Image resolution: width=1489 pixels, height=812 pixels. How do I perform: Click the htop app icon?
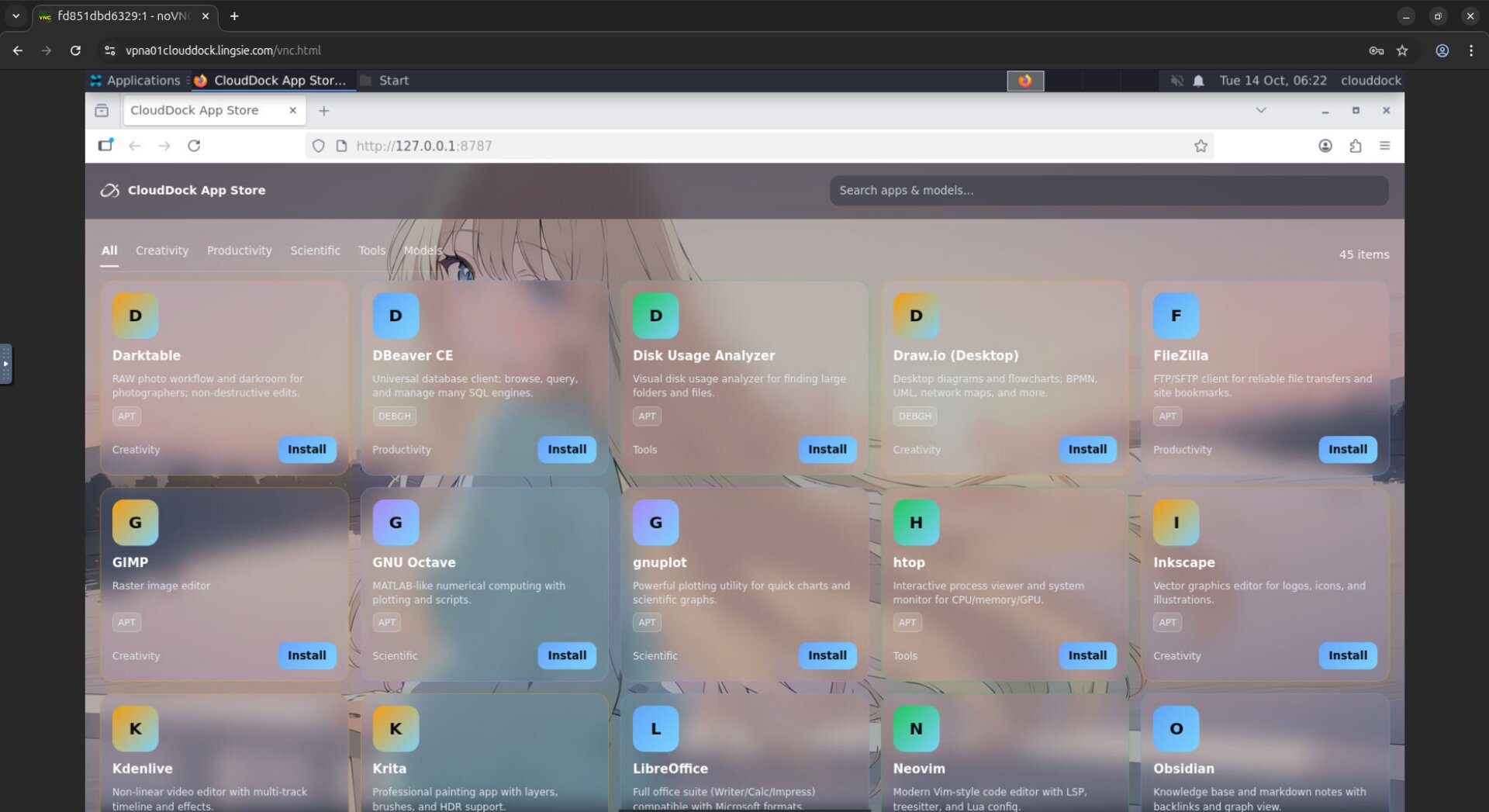(x=916, y=522)
